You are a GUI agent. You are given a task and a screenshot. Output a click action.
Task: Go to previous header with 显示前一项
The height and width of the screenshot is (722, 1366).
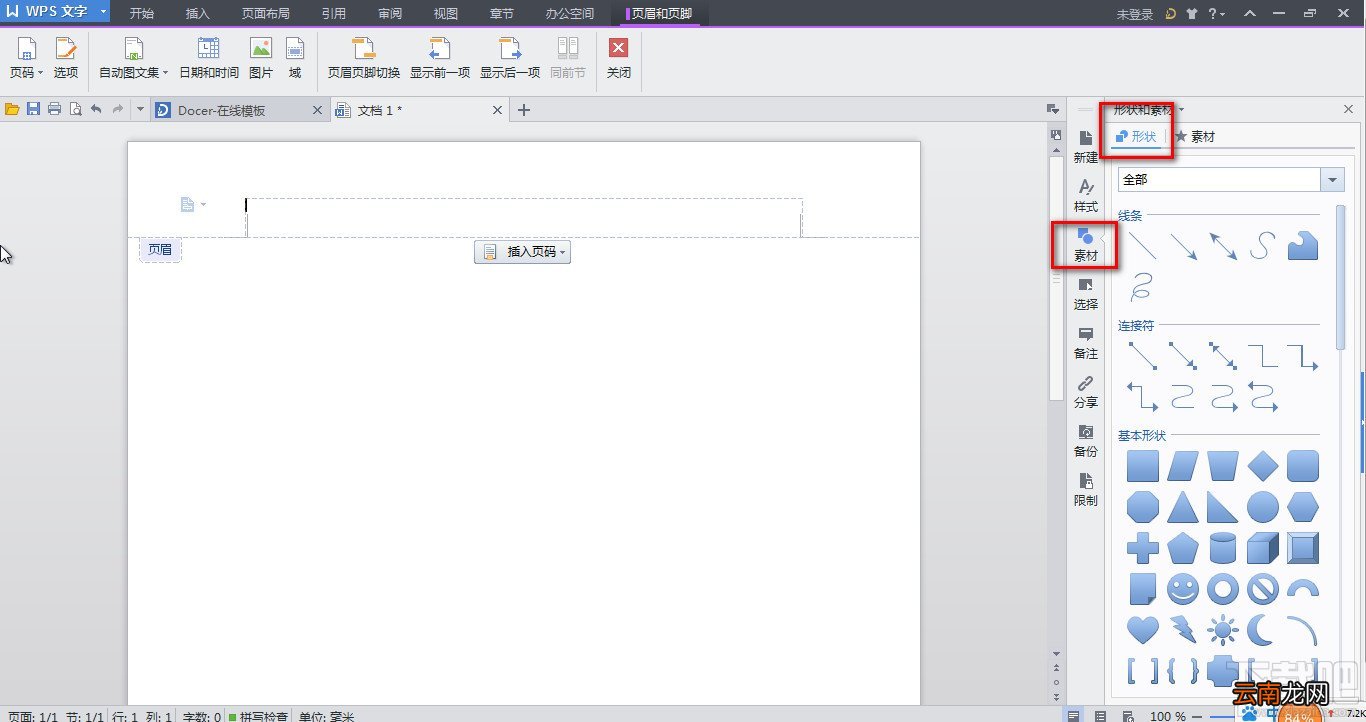pyautogui.click(x=440, y=58)
